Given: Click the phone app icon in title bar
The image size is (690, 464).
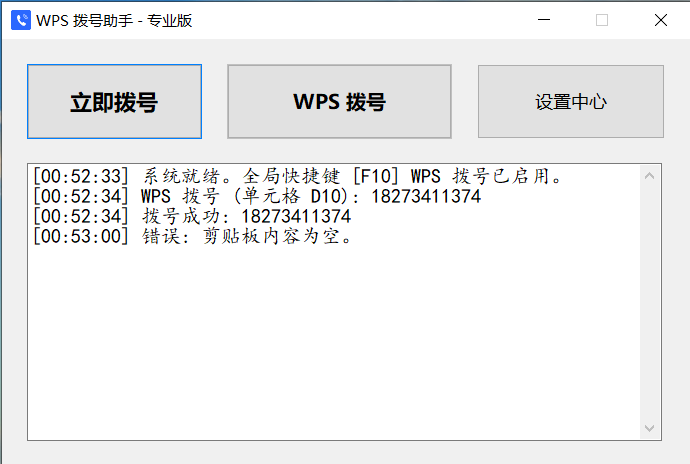Looking at the screenshot, I should 21,20.
